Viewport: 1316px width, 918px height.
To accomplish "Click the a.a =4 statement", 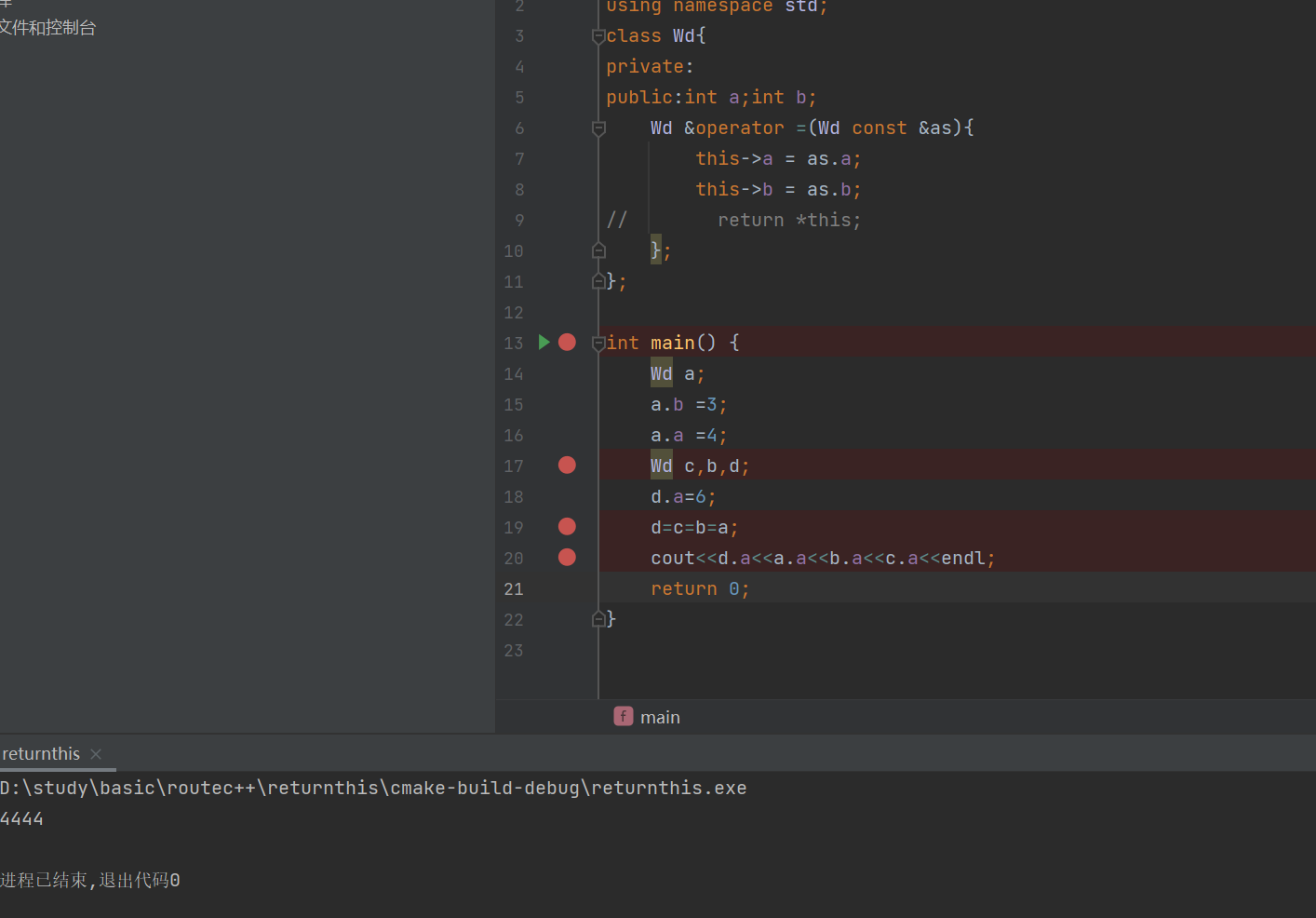I will (x=689, y=435).
